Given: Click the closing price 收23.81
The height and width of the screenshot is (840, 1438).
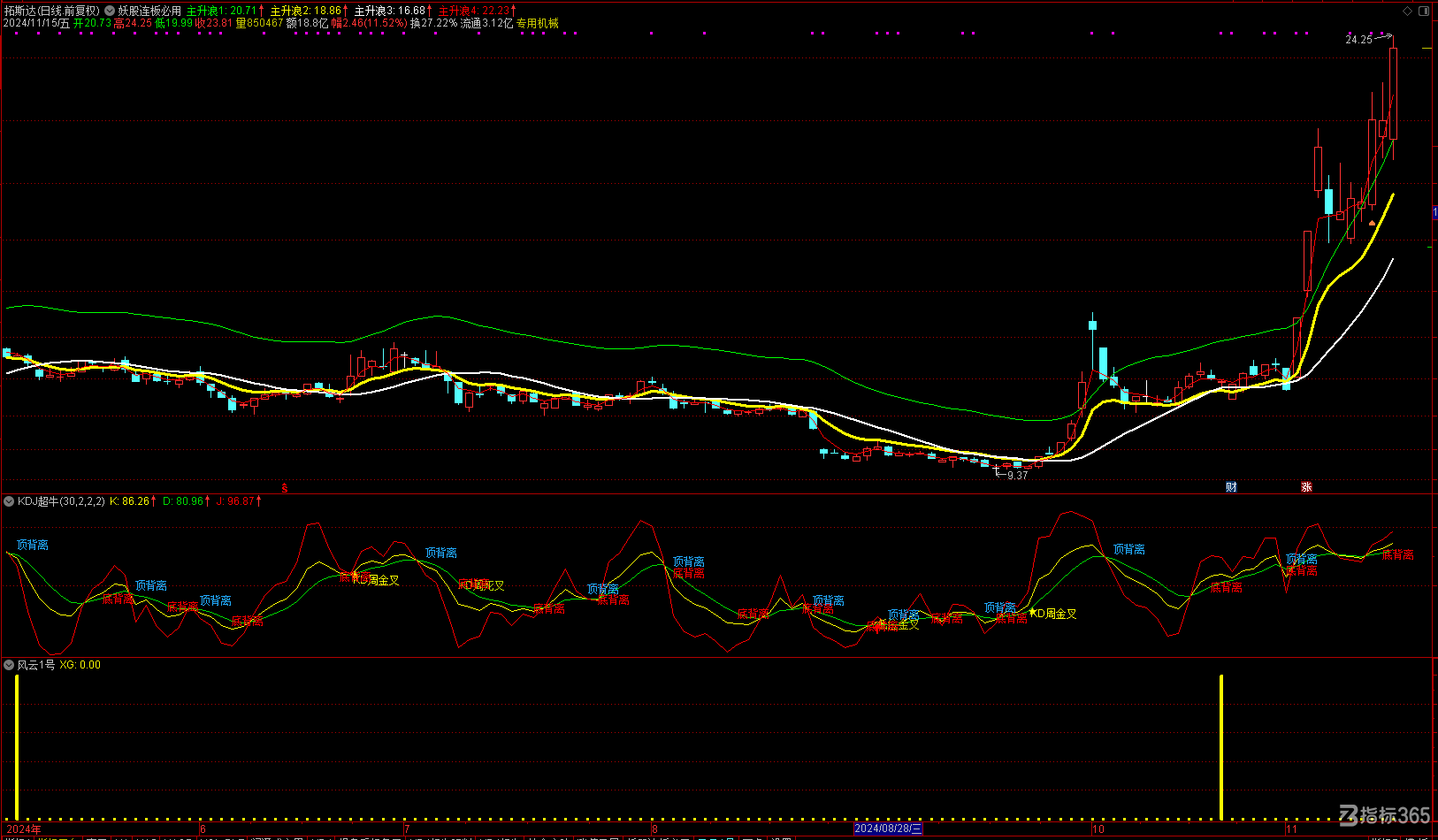Looking at the screenshot, I should pos(214,24).
